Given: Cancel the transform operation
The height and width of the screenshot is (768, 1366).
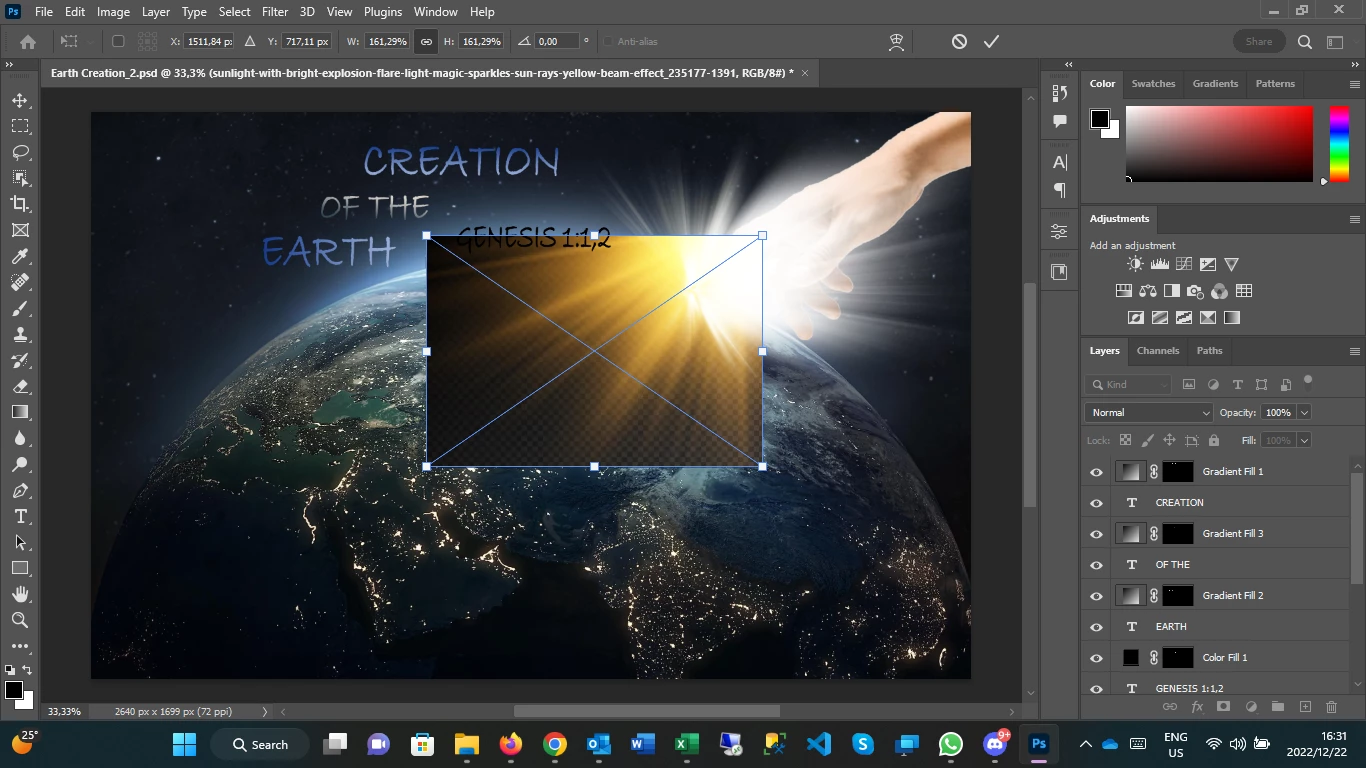Looking at the screenshot, I should [x=959, y=41].
